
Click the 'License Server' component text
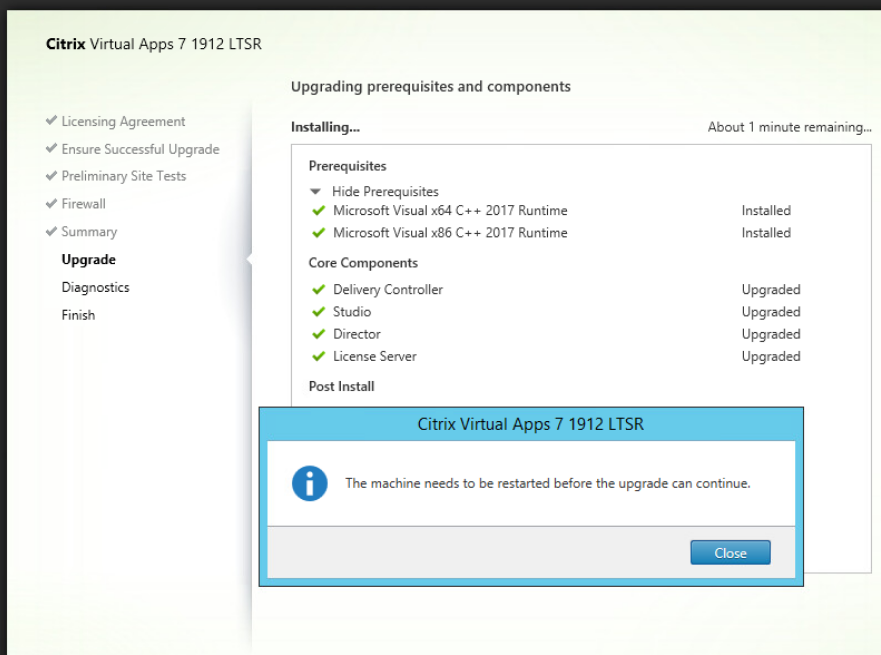(x=375, y=356)
